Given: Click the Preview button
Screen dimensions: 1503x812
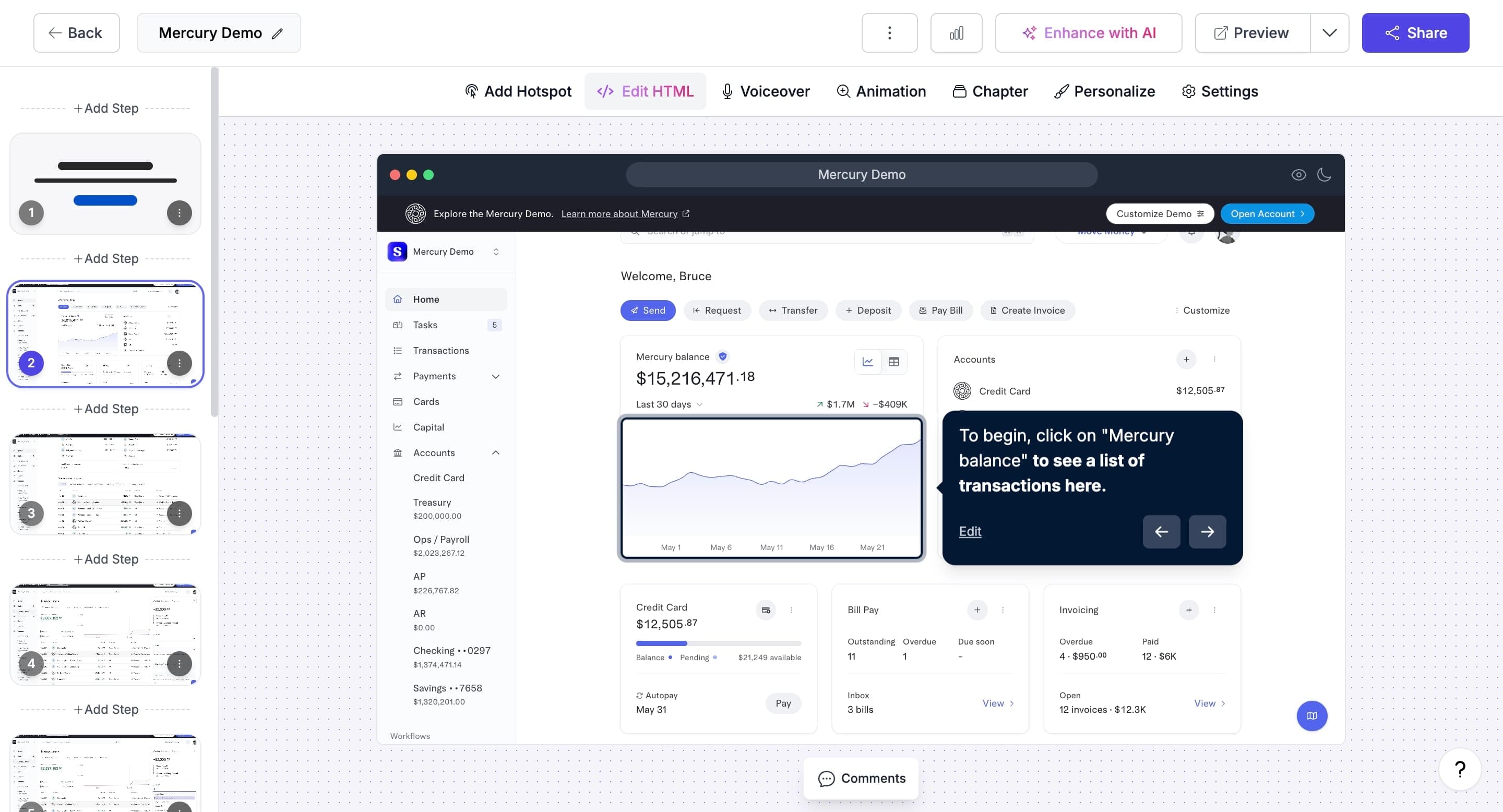Looking at the screenshot, I should point(1252,33).
